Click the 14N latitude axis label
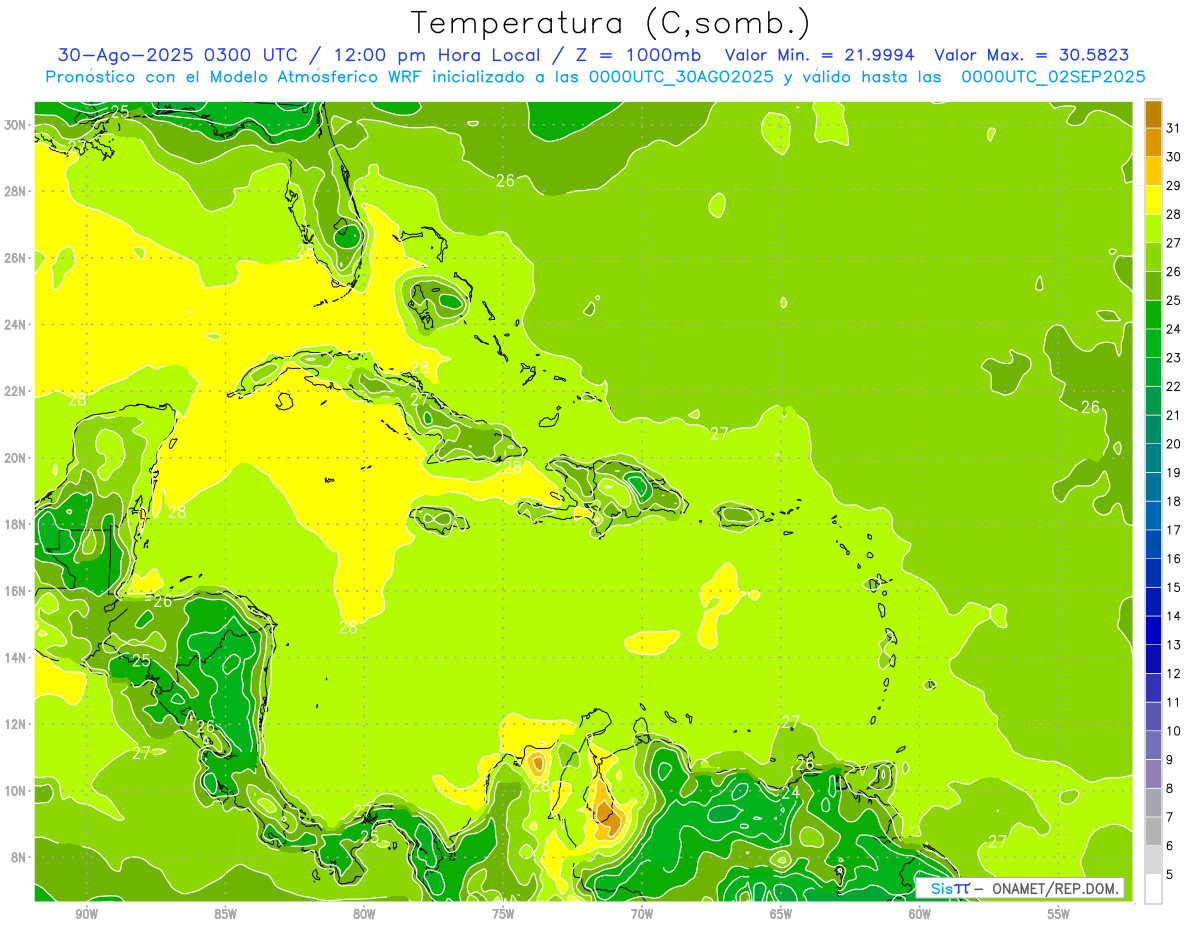Viewport: 1200px width, 927px height. pos(16,657)
